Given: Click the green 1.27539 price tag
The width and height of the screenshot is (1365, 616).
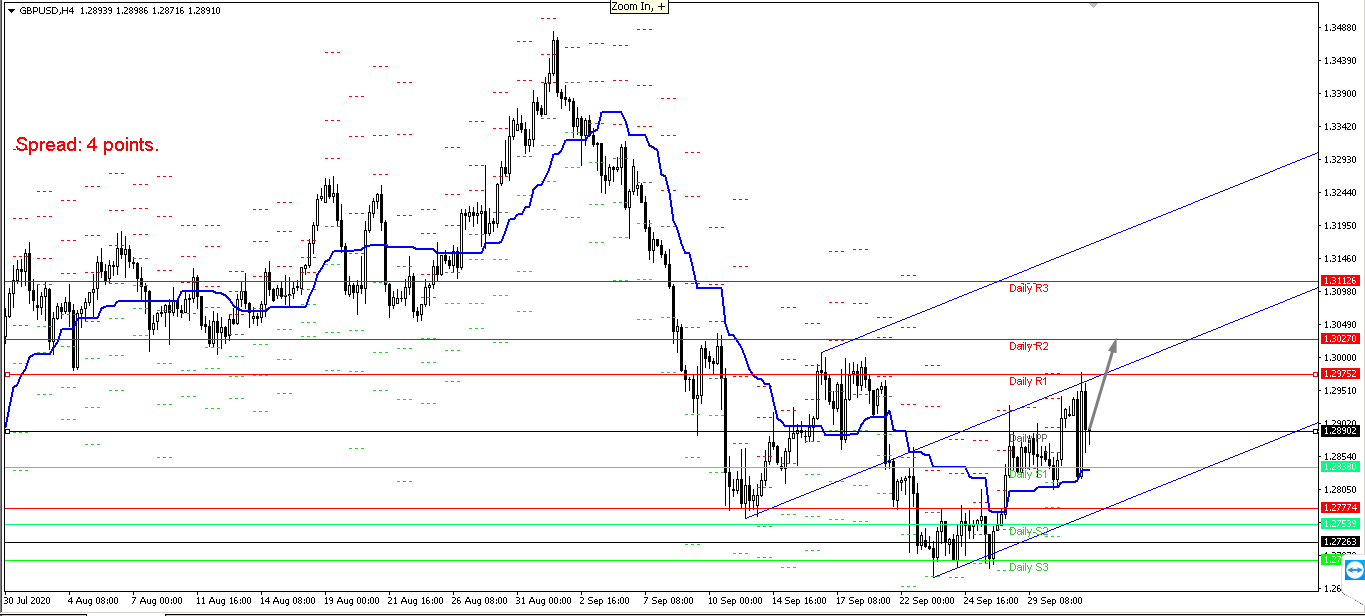Looking at the screenshot, I should click(x=1339, y=523).
